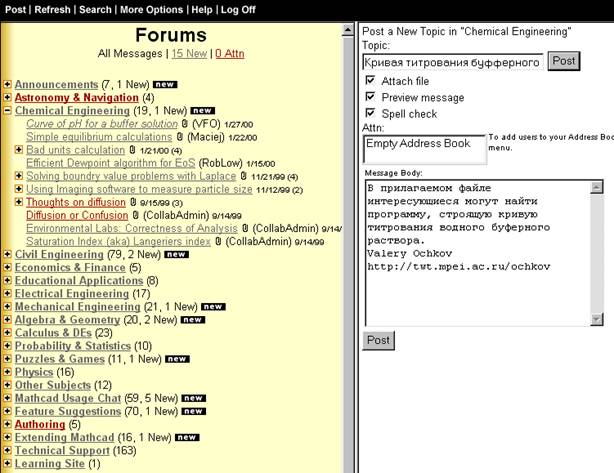
Task: Click the 'new' badge next to Announcements
Action: 165,85
